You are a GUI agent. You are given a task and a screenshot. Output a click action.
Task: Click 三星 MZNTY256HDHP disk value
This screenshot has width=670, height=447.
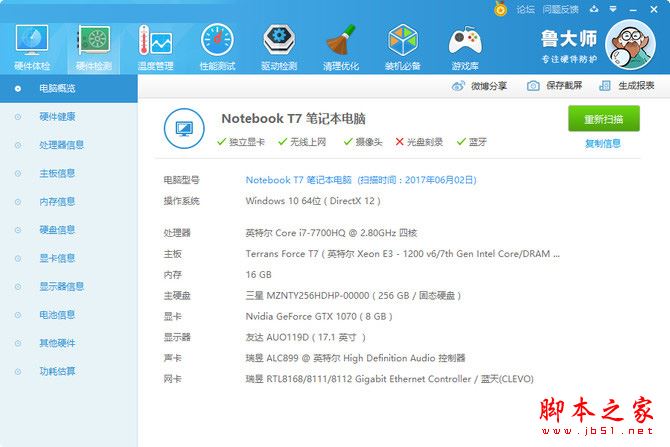[353, 296]
